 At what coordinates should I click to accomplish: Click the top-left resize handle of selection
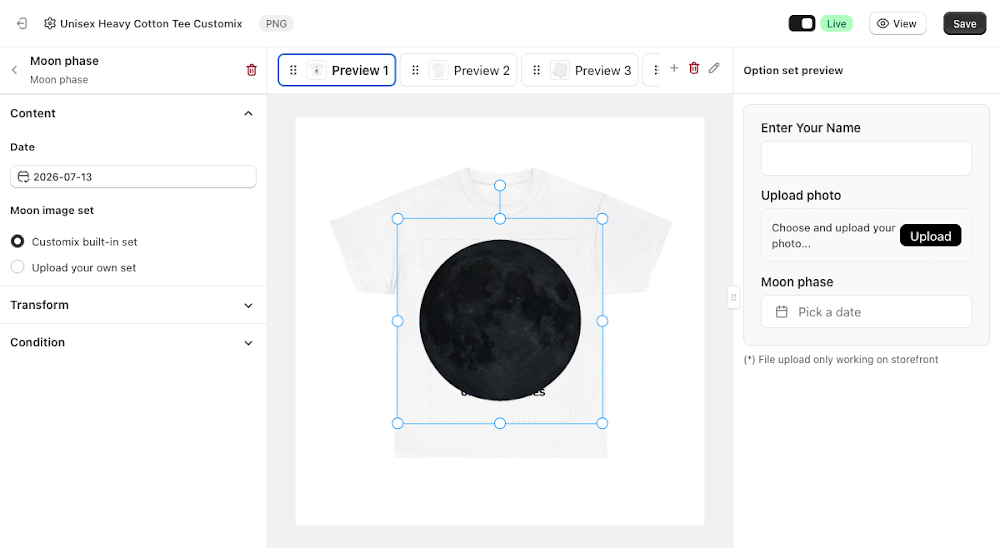pos(397,219)
